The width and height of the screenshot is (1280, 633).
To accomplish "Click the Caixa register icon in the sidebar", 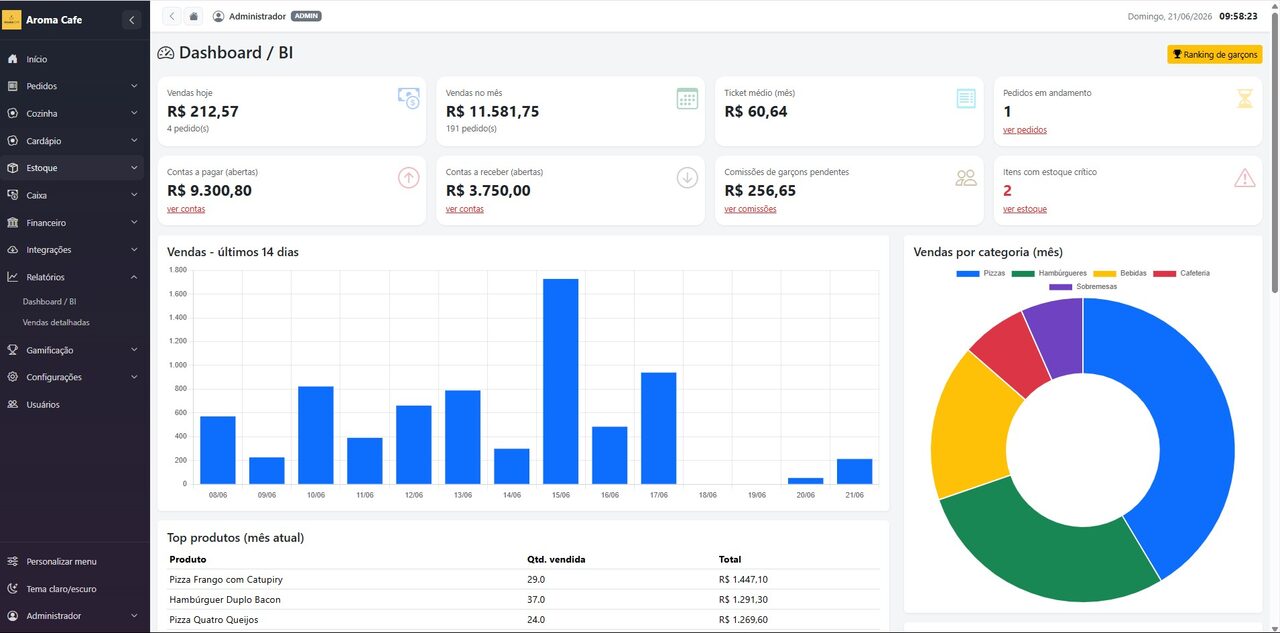I will (12, 195).
